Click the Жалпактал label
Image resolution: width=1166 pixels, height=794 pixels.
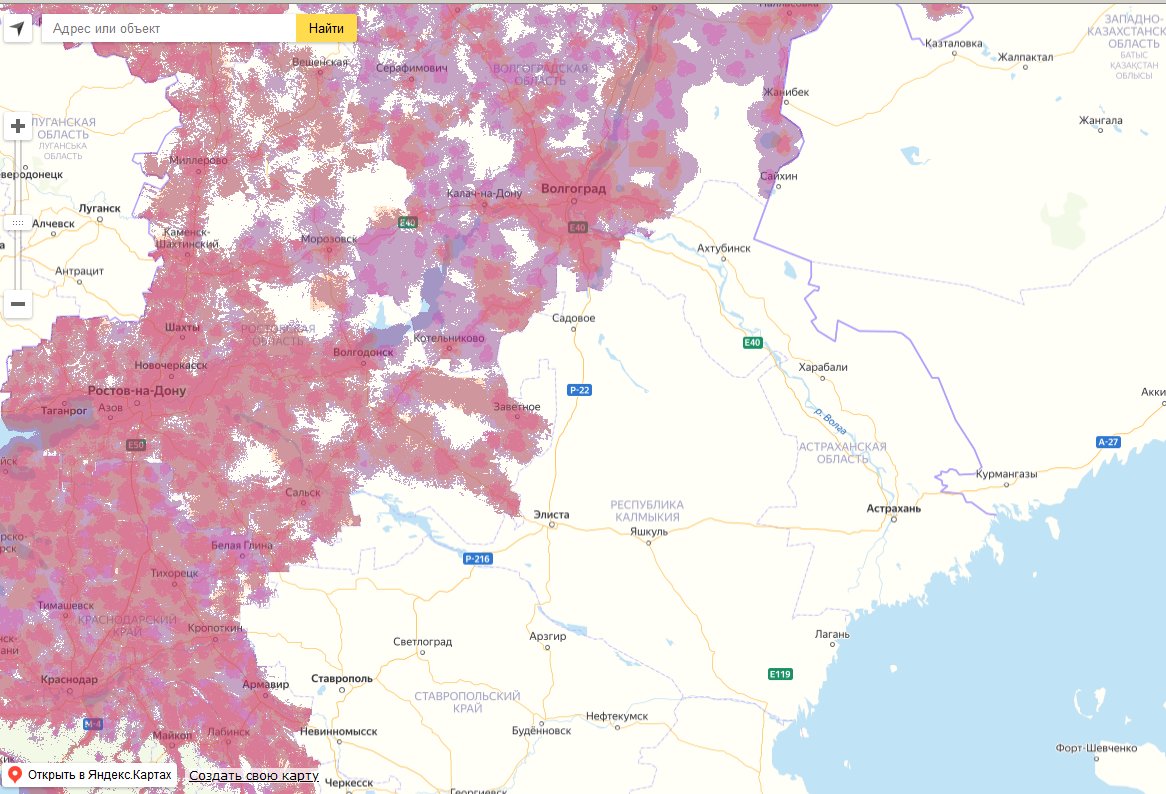click(x=1025, y=57)
